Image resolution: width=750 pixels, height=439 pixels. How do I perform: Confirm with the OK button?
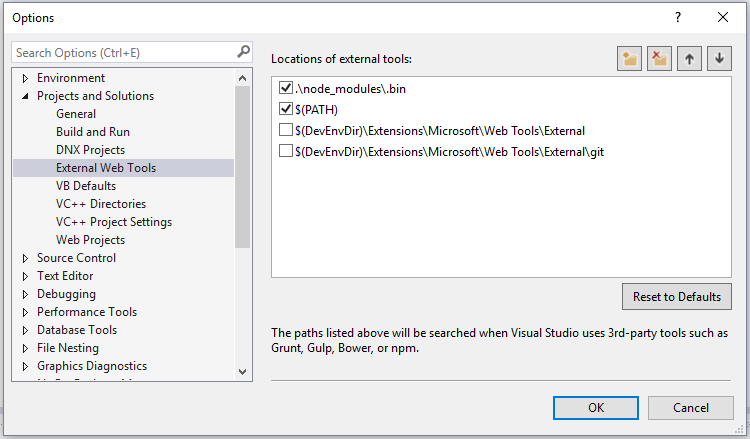[x=596, y=408]
